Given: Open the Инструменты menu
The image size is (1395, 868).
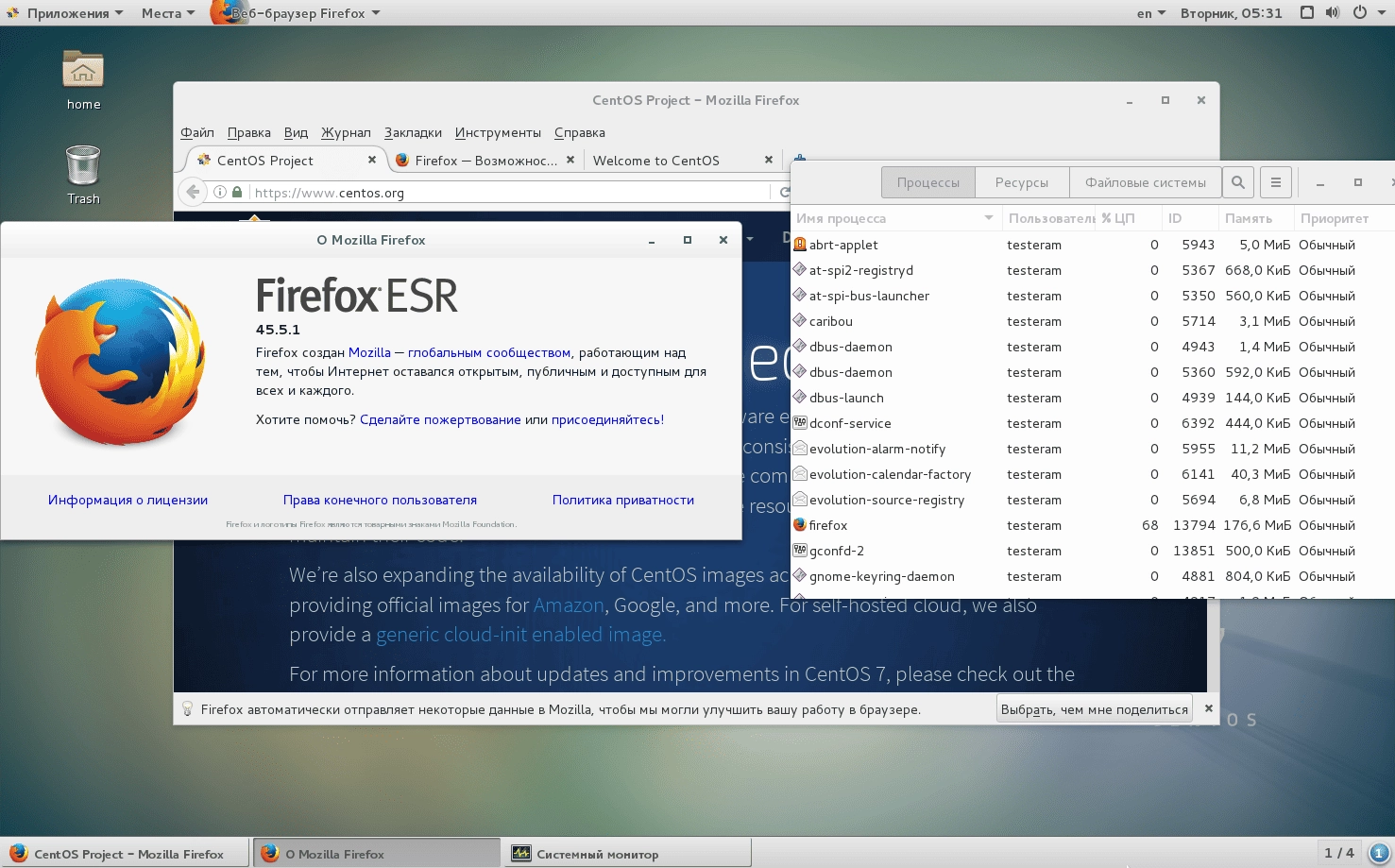Looking at the screenshot, I should (498, 132).
